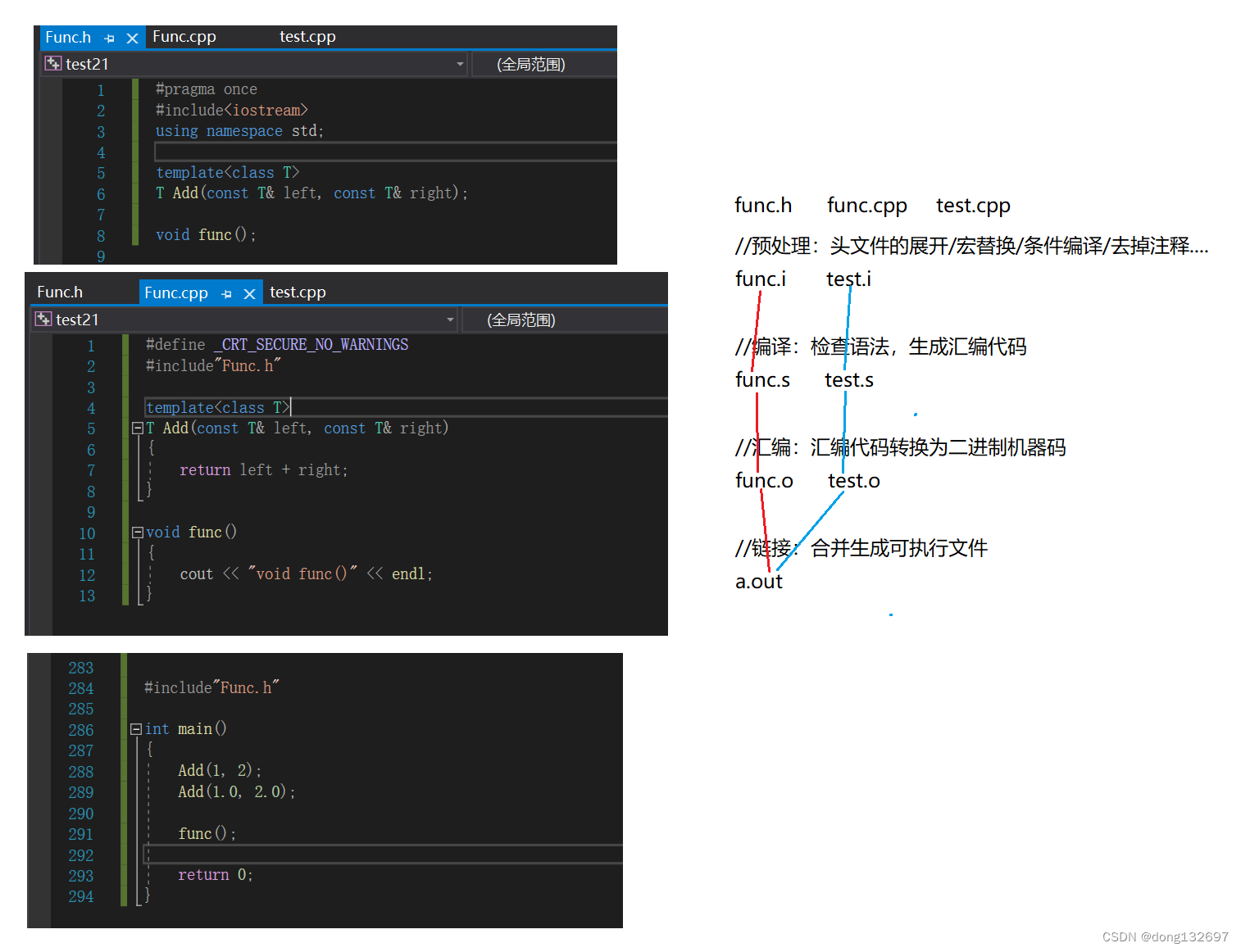The width and height of the screenshot is (1241, 952).
Task: Click 'func();' call at line 291
Action: click(207, 834)
